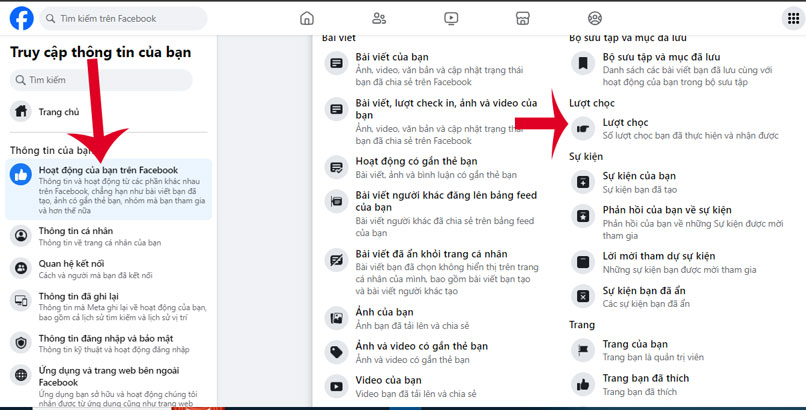
Task: Focus the Tìm kiếm trên Facebook search box
Action: [123, 18]
